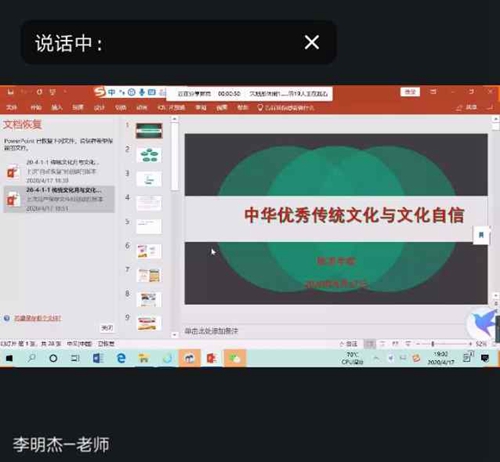
Task: Click the Save icon in the quick access toolbar
Action: click(x=11, y=92)
